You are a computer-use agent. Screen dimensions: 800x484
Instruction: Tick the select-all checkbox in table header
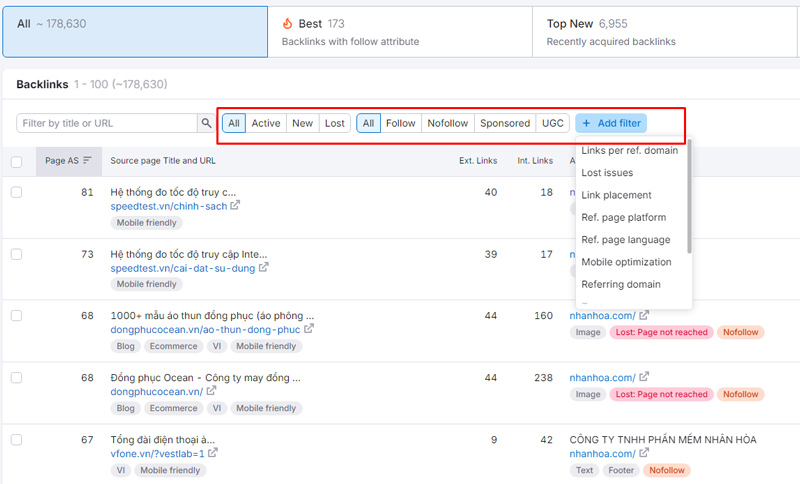[16, 162]
